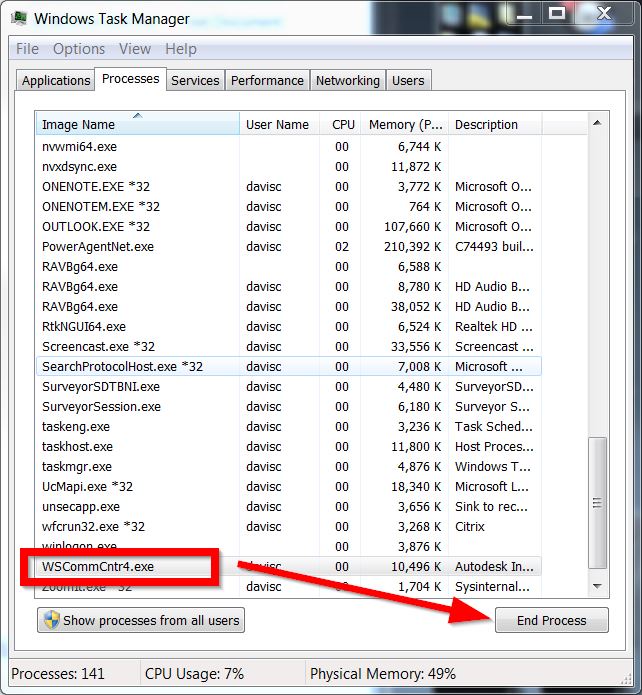Select the unsecapp.exe process
642x695 pixels.
289,507
